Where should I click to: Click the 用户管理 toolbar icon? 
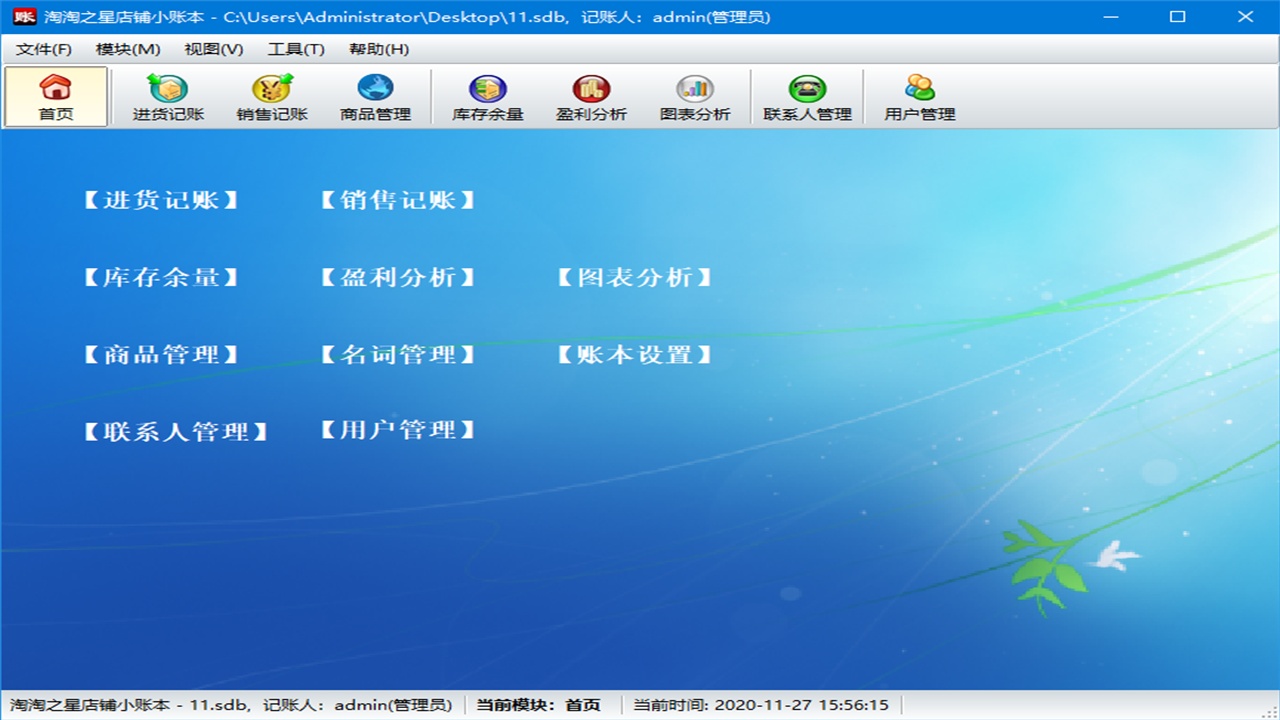click(917, 96)
